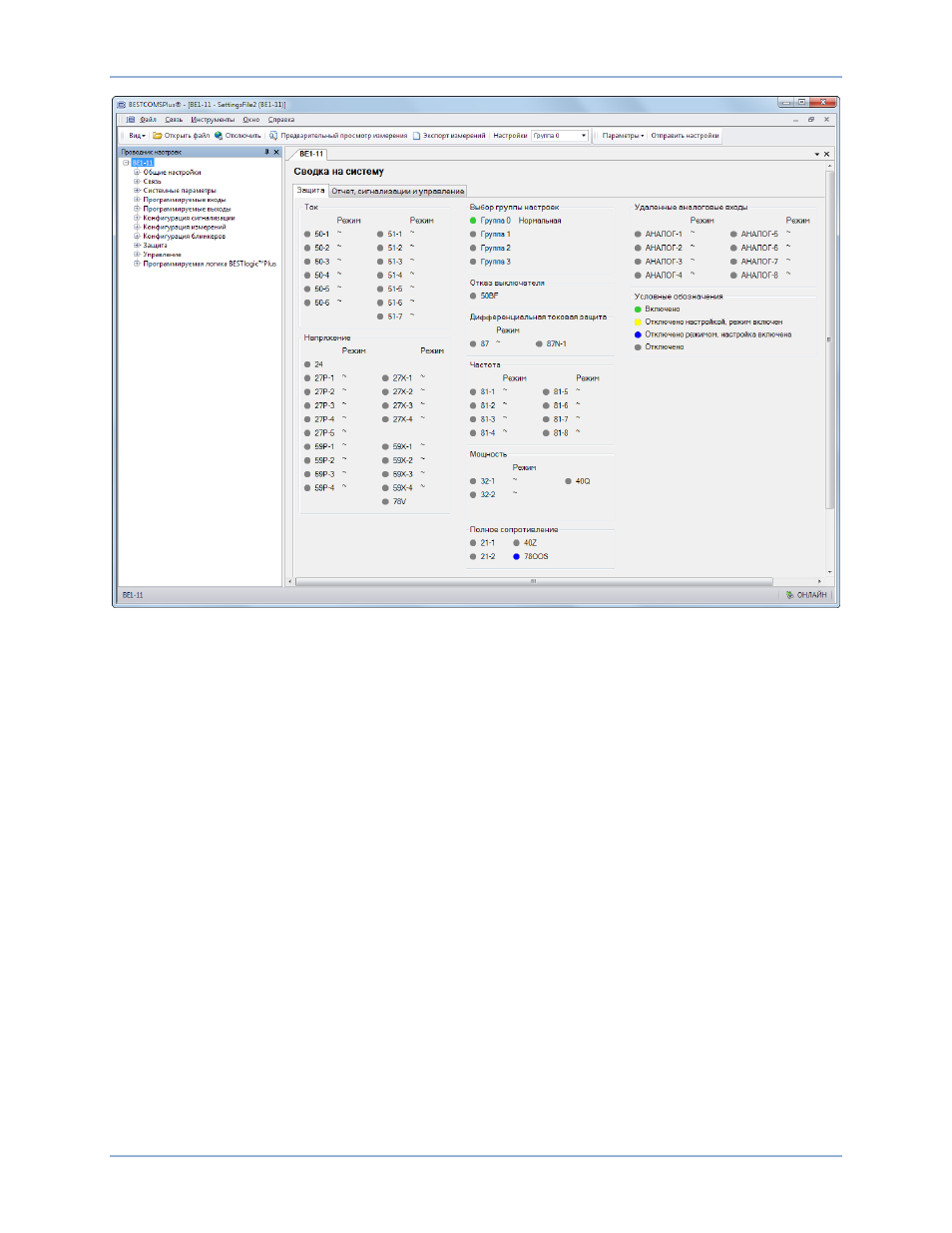The image size is (952, 1233).
Task: Click the 51-7 status indicator
Action: click(x=380, y=316)
